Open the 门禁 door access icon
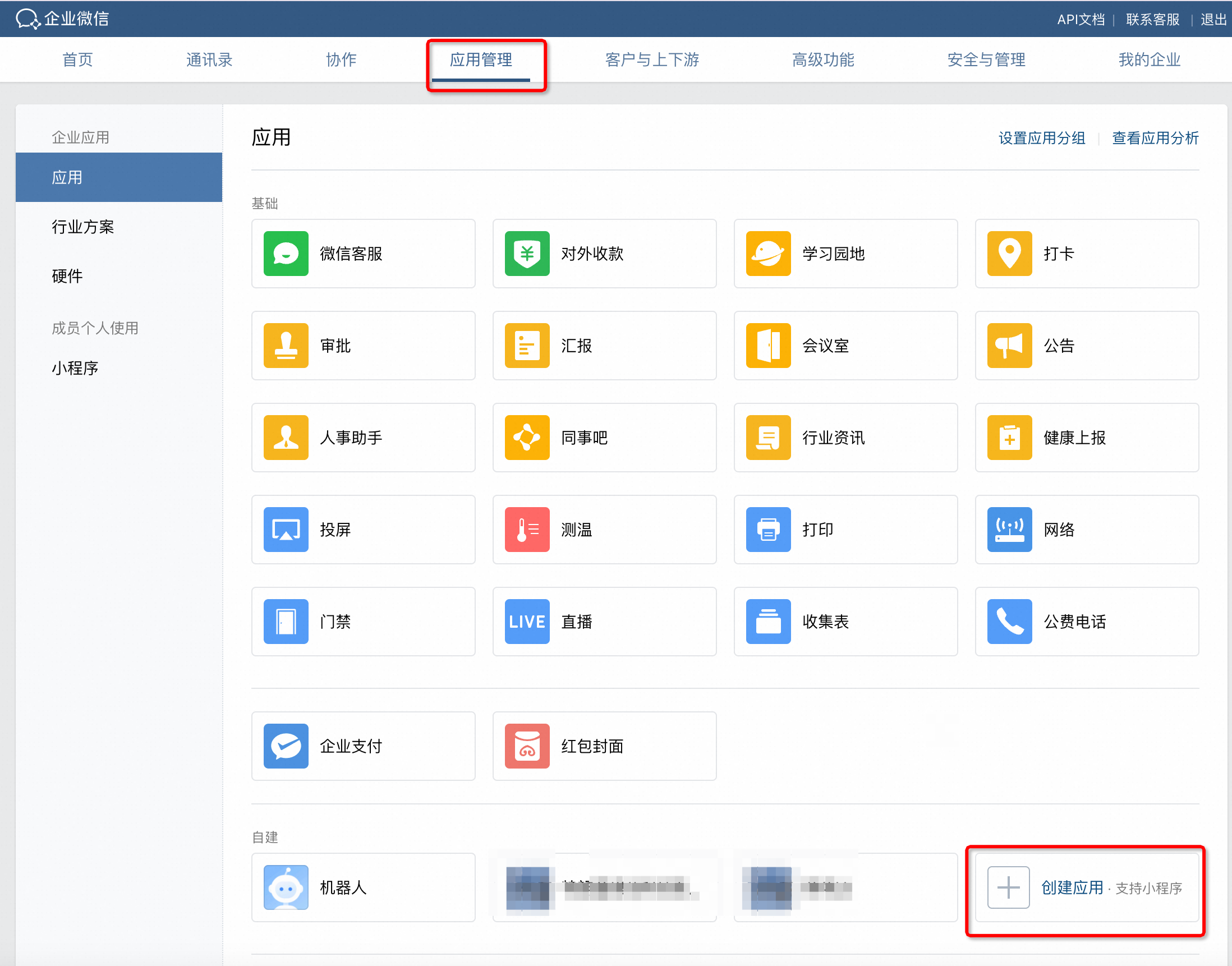Screen dimensions: 1232x966 click(x=286, y=622)
